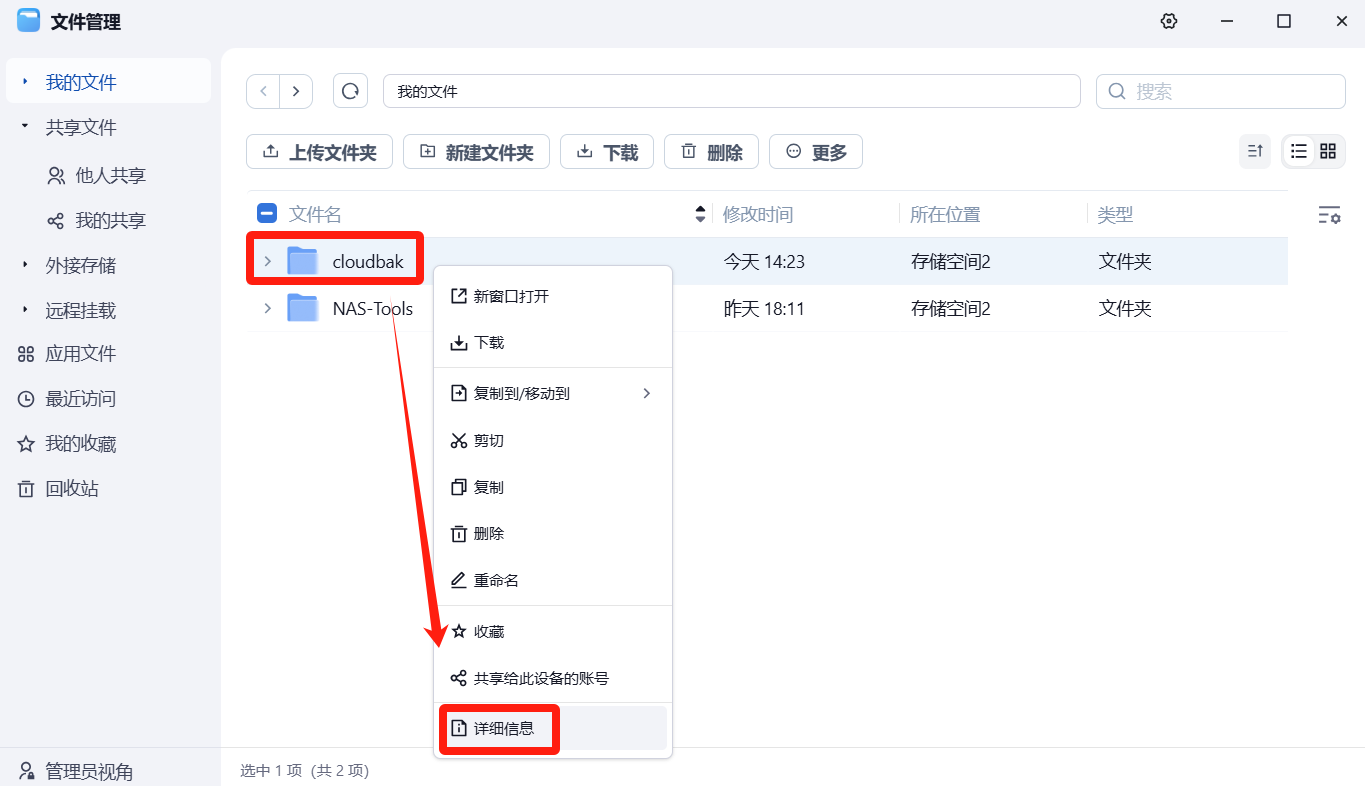
Task: Select 重命名 in the context menu
Action: 496,580
